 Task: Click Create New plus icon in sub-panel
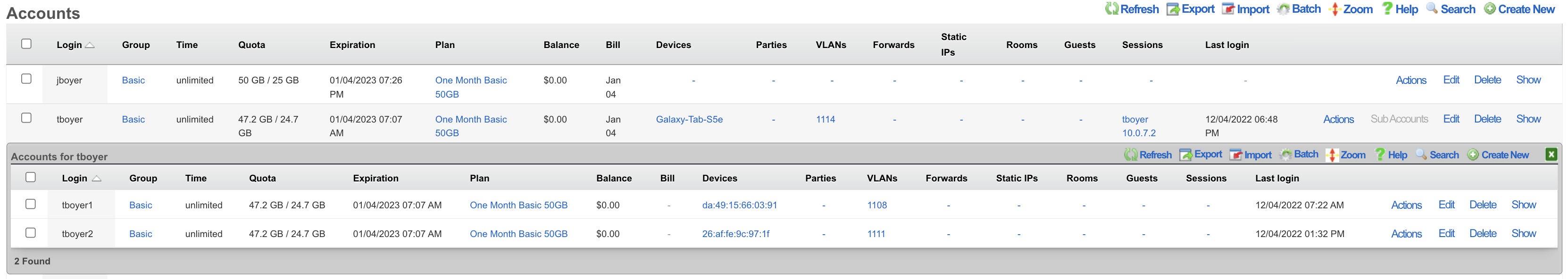tap(1473, 155)
